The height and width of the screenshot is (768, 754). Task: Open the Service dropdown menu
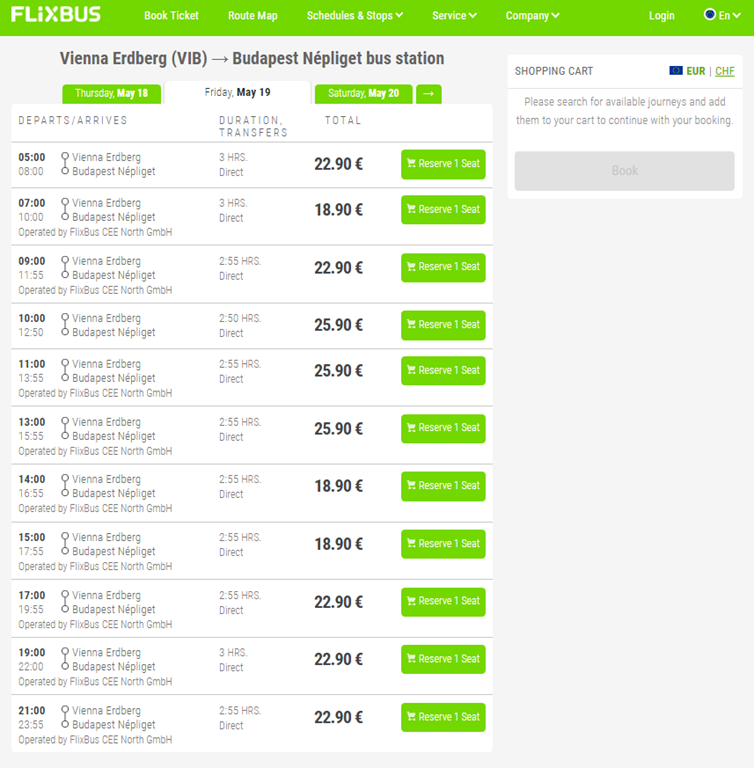point(454,16)
